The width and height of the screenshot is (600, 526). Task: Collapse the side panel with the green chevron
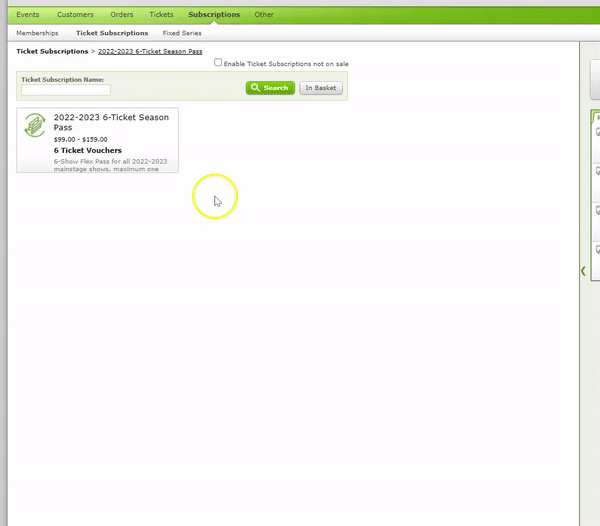tap(583, 271)
